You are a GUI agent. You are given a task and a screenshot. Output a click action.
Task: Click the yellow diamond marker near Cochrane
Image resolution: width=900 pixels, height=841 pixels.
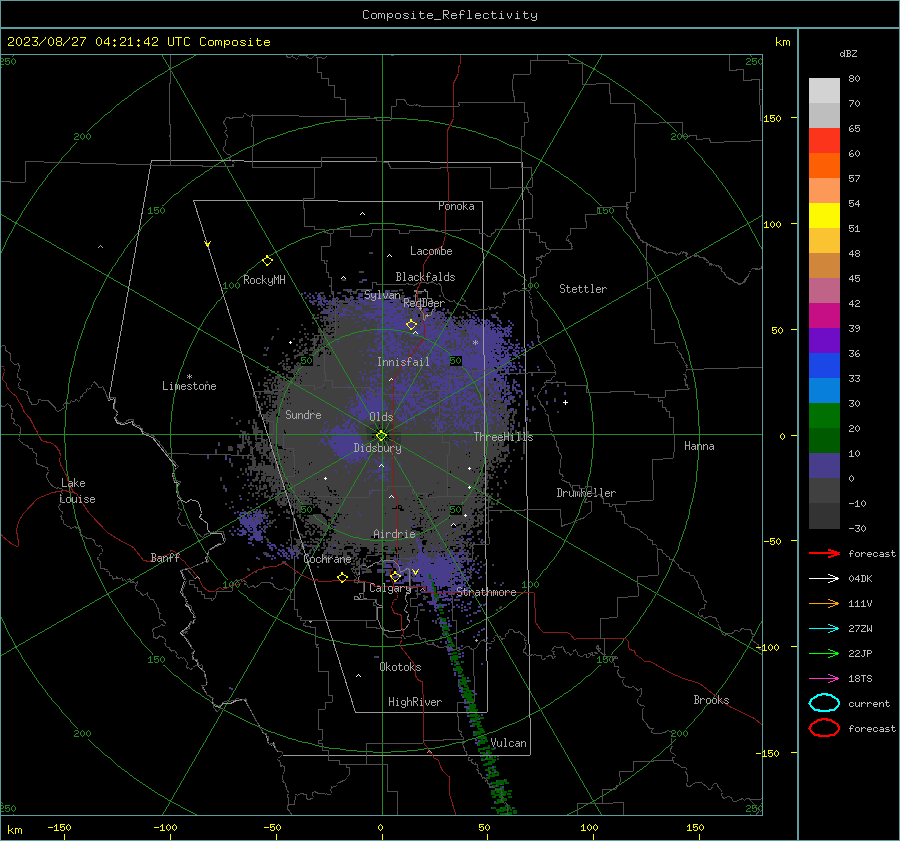coord(343,577)
